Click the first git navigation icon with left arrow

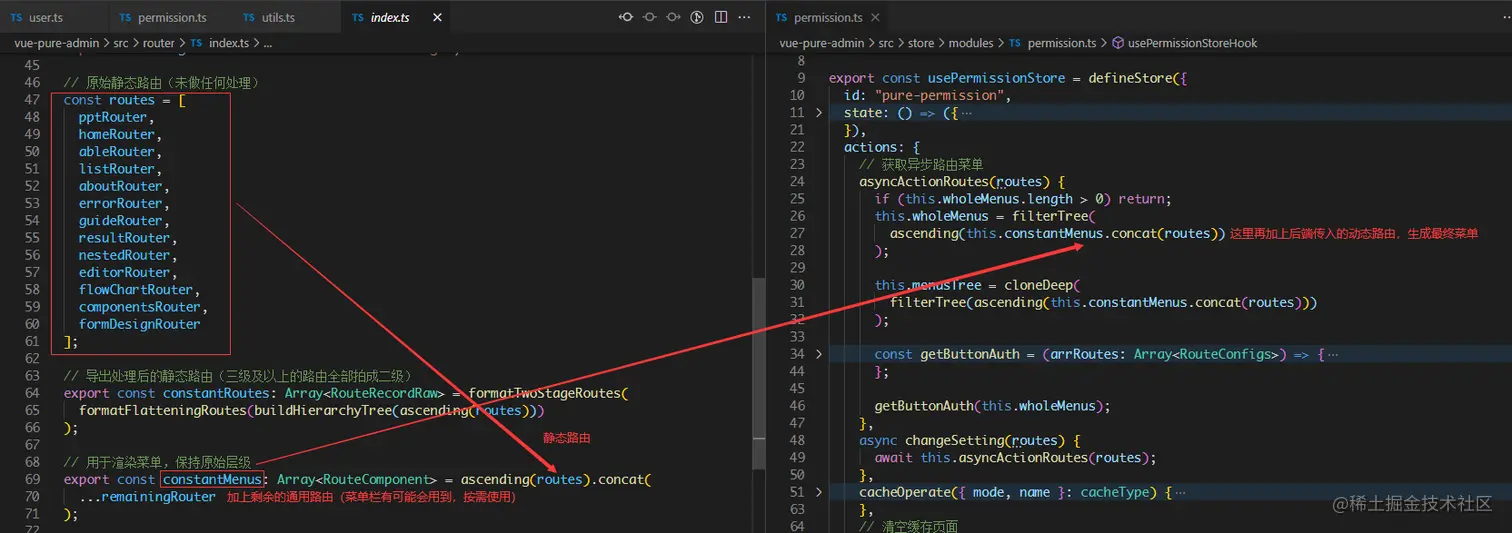coord(627,17)
